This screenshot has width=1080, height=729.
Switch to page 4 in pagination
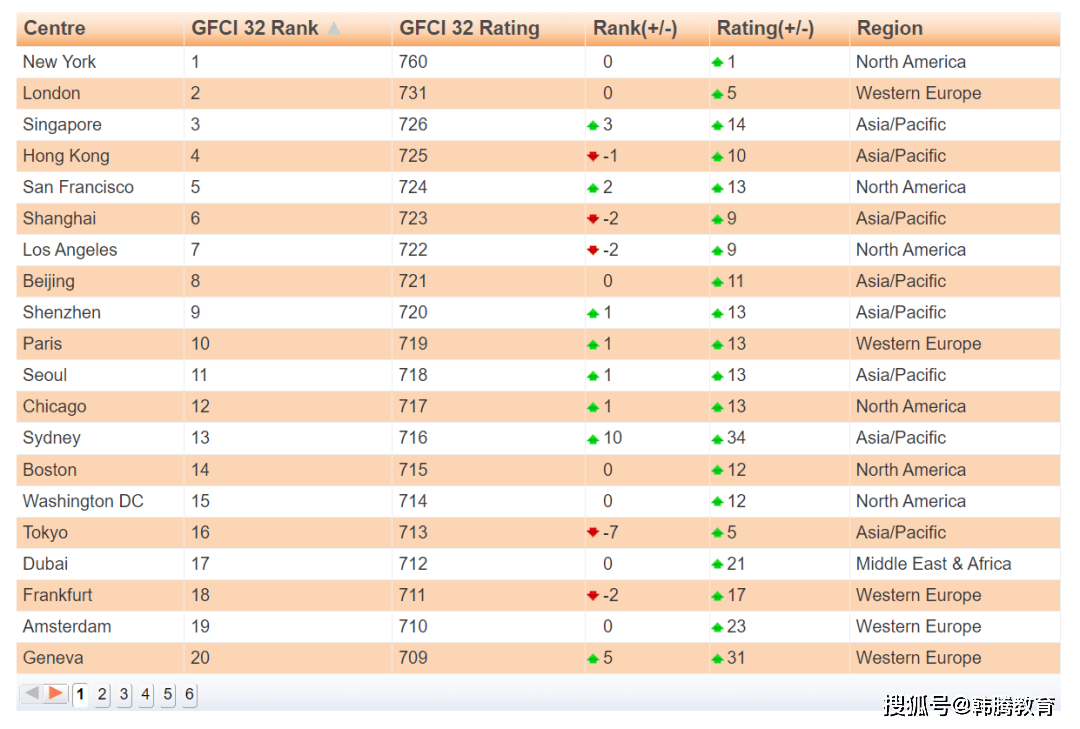click(146, 694)
